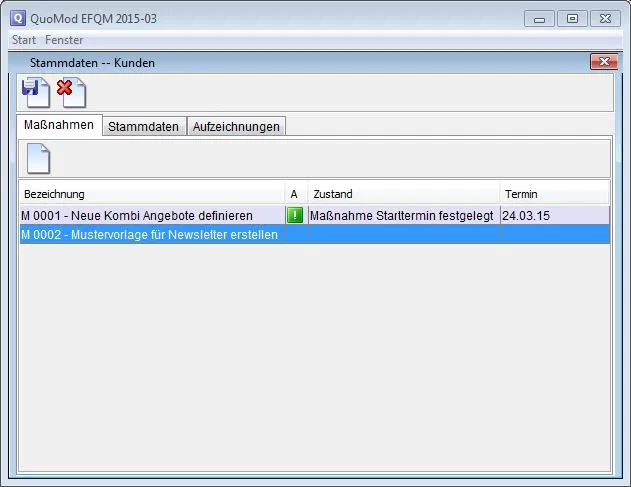Image resolution: width=631 pixels, height=487 pixels.
Task: Close the Stammdaten -- Kunden inner window
Action: click(603, 63)
